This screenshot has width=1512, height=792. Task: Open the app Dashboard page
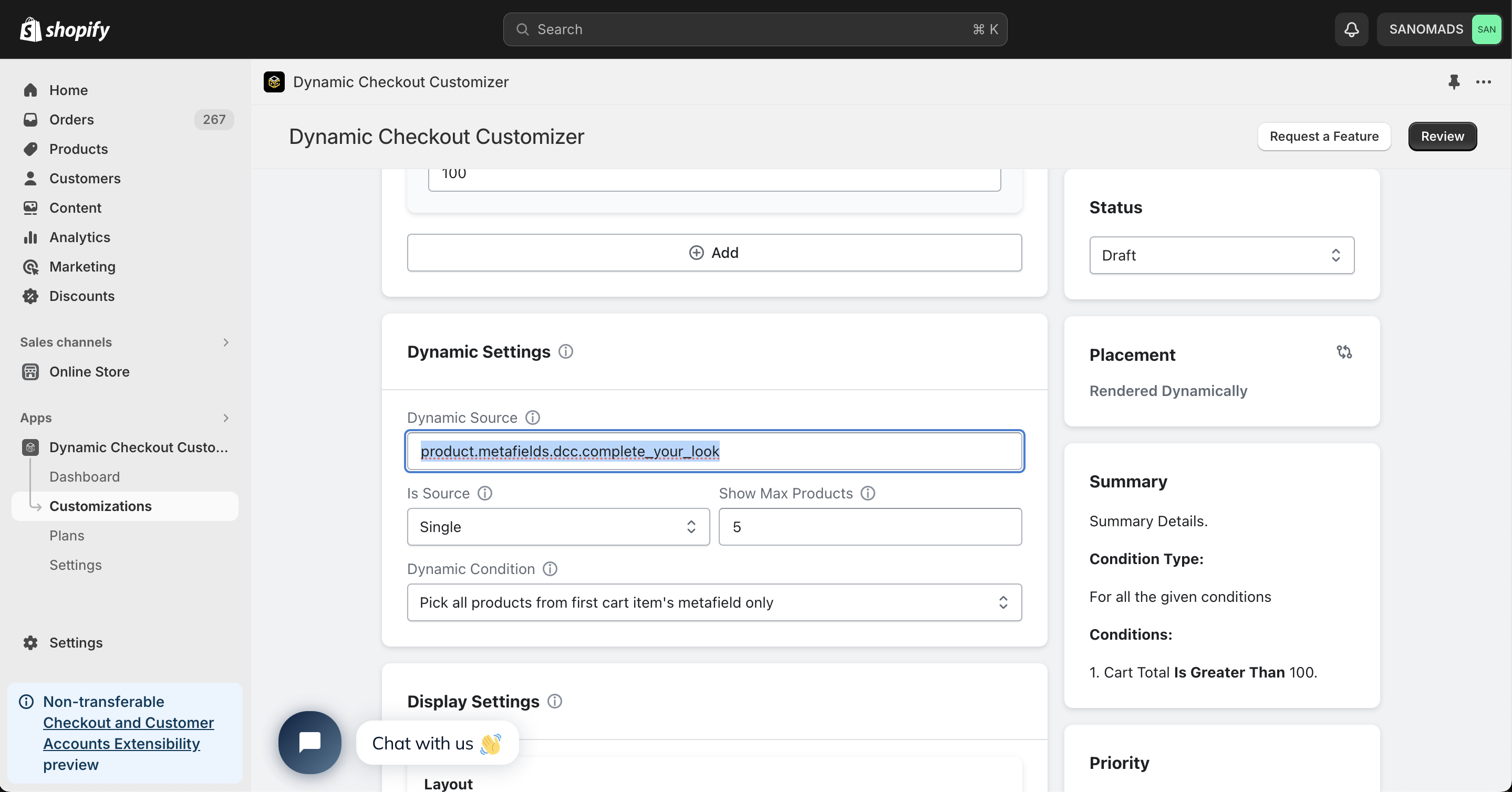[85, 476]
